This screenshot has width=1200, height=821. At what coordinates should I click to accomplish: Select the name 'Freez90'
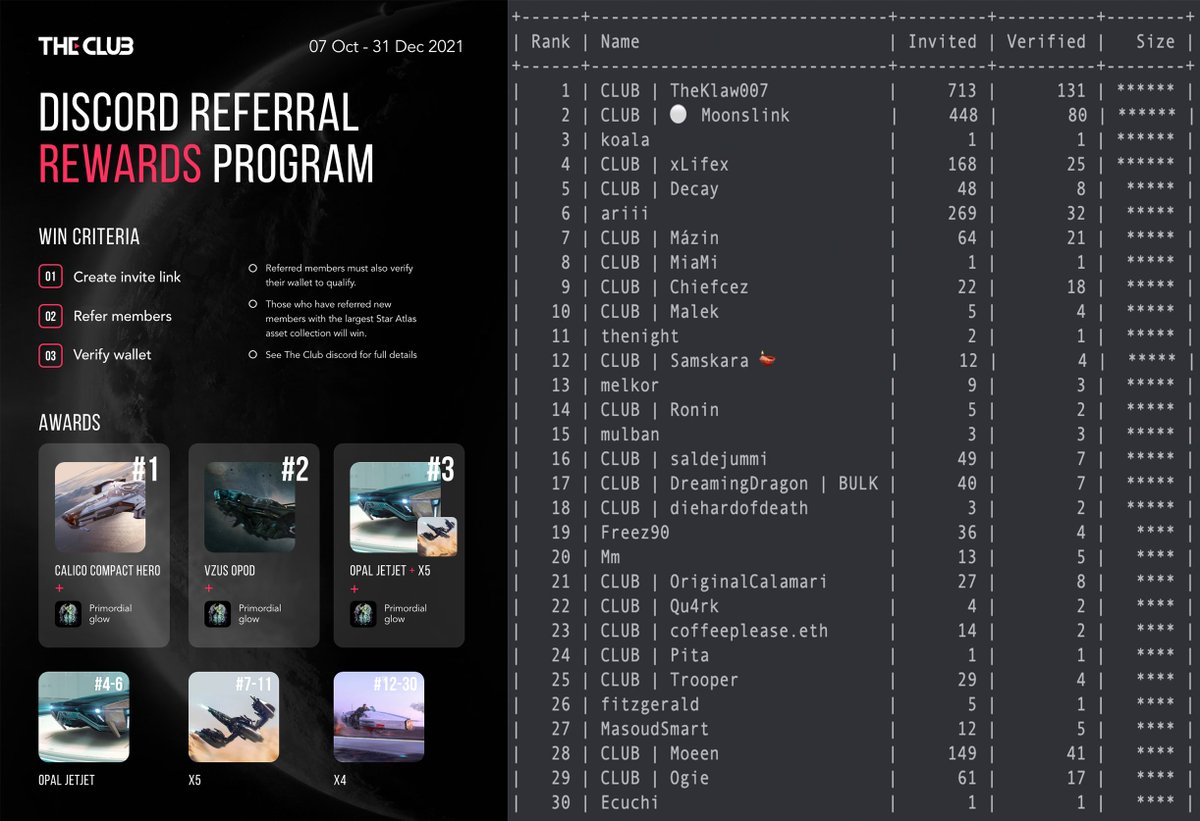pos(635,532)
